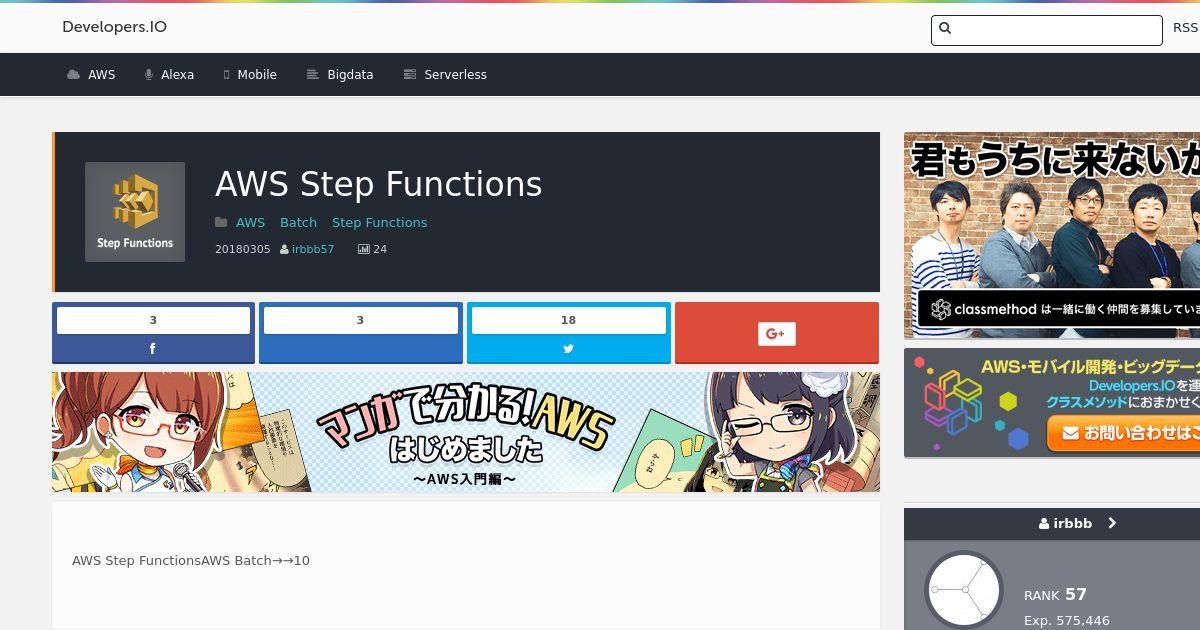The width and height of the screenshot is (1200, 630).
Task: Click the user icon in author panel
Action: click(x=1044, y=524)
